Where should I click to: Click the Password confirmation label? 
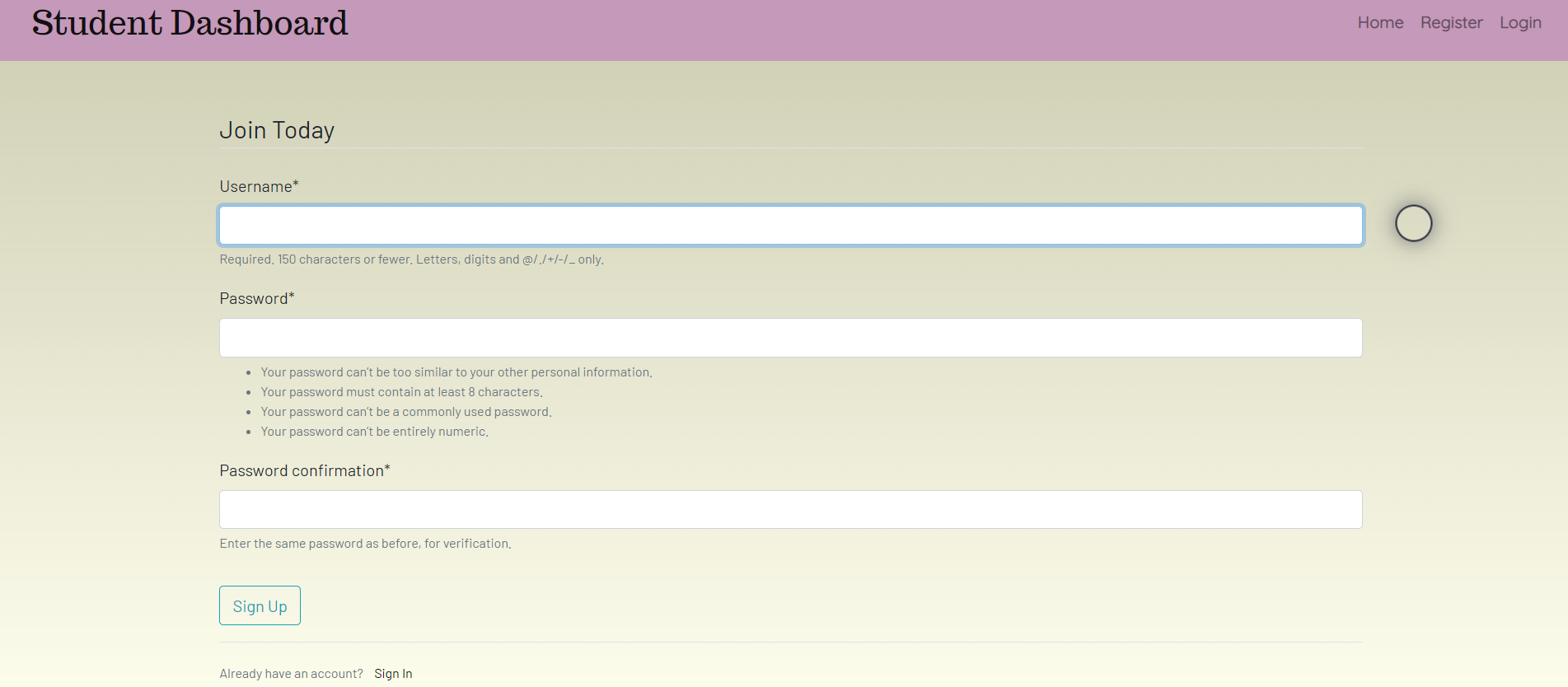point(305,471)
